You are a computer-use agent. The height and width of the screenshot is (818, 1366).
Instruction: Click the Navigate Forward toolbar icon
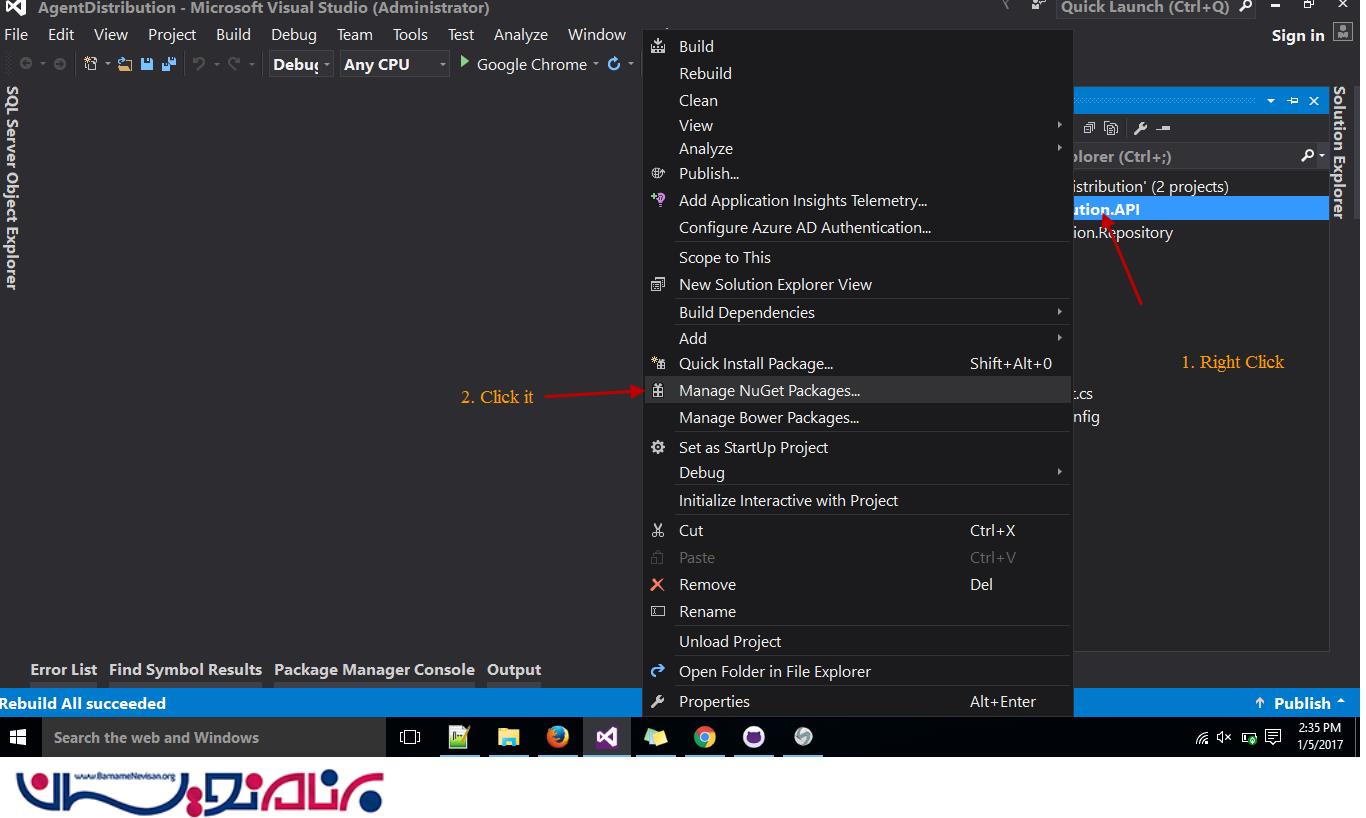click(x=60, y=64)
